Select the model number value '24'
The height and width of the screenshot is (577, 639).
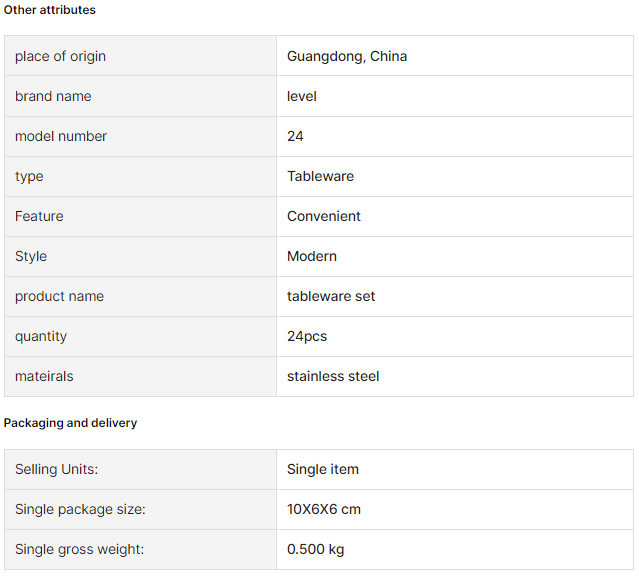click(295, 136)
